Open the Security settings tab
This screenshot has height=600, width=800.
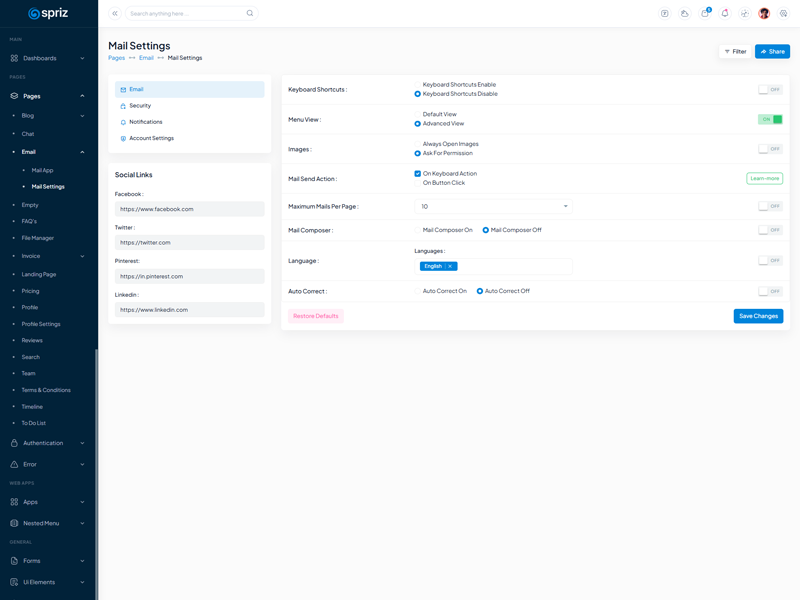coord(140,106)
